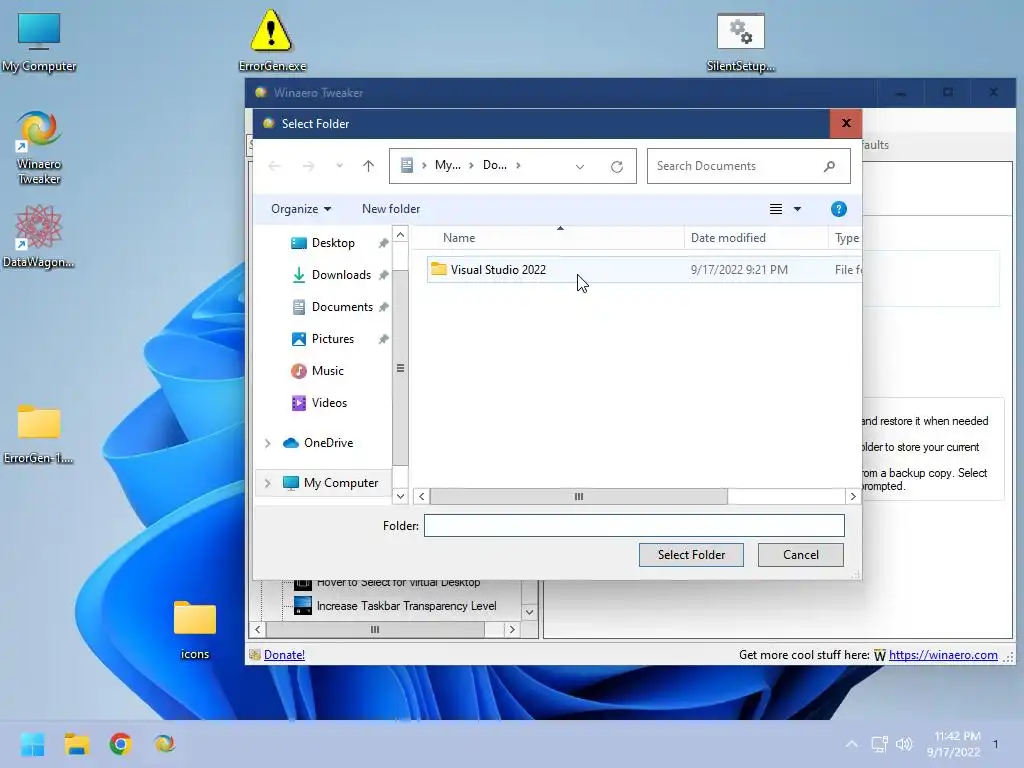Click file list scroll left arrow
This screenshot has width=1024, height=768.
[x=422, y=496]
